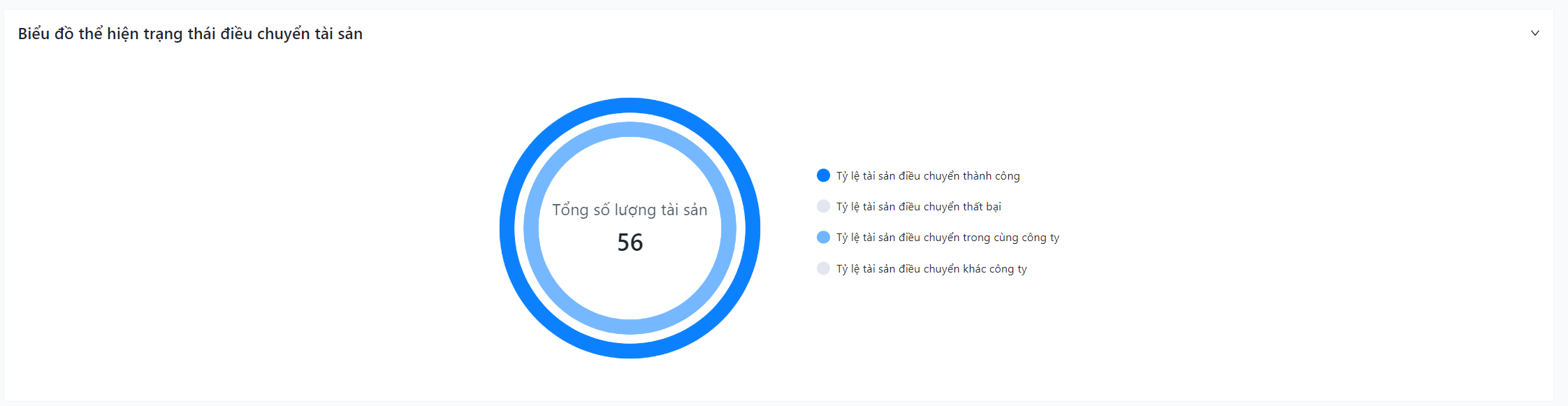This screenshot has height=406, width=1568.
Task: Click the bottom of the inner light blue ring
Action: [630, 326]
